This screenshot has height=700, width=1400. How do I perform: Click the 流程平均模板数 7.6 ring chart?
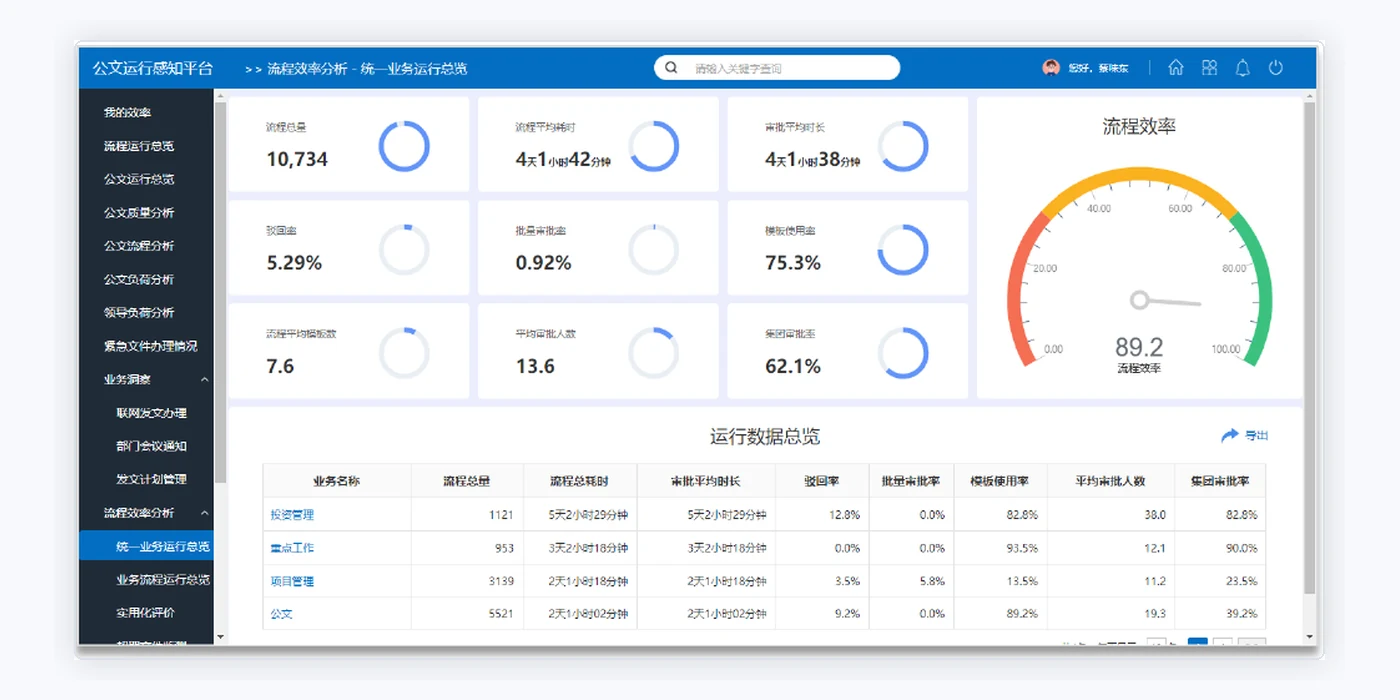click(404, 353)
